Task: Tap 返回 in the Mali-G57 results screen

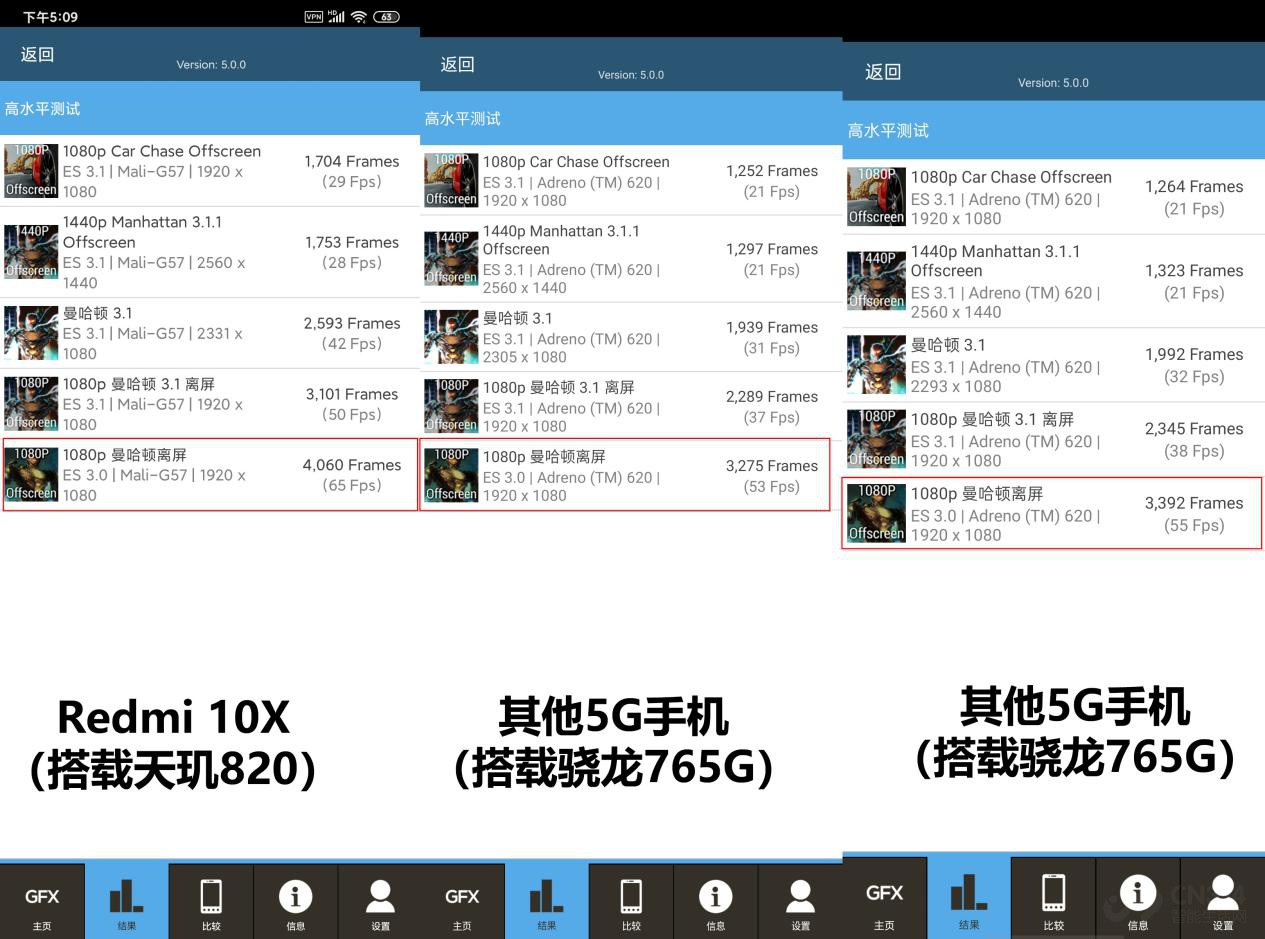Action: pyautogui.click(x=38, y=54)
